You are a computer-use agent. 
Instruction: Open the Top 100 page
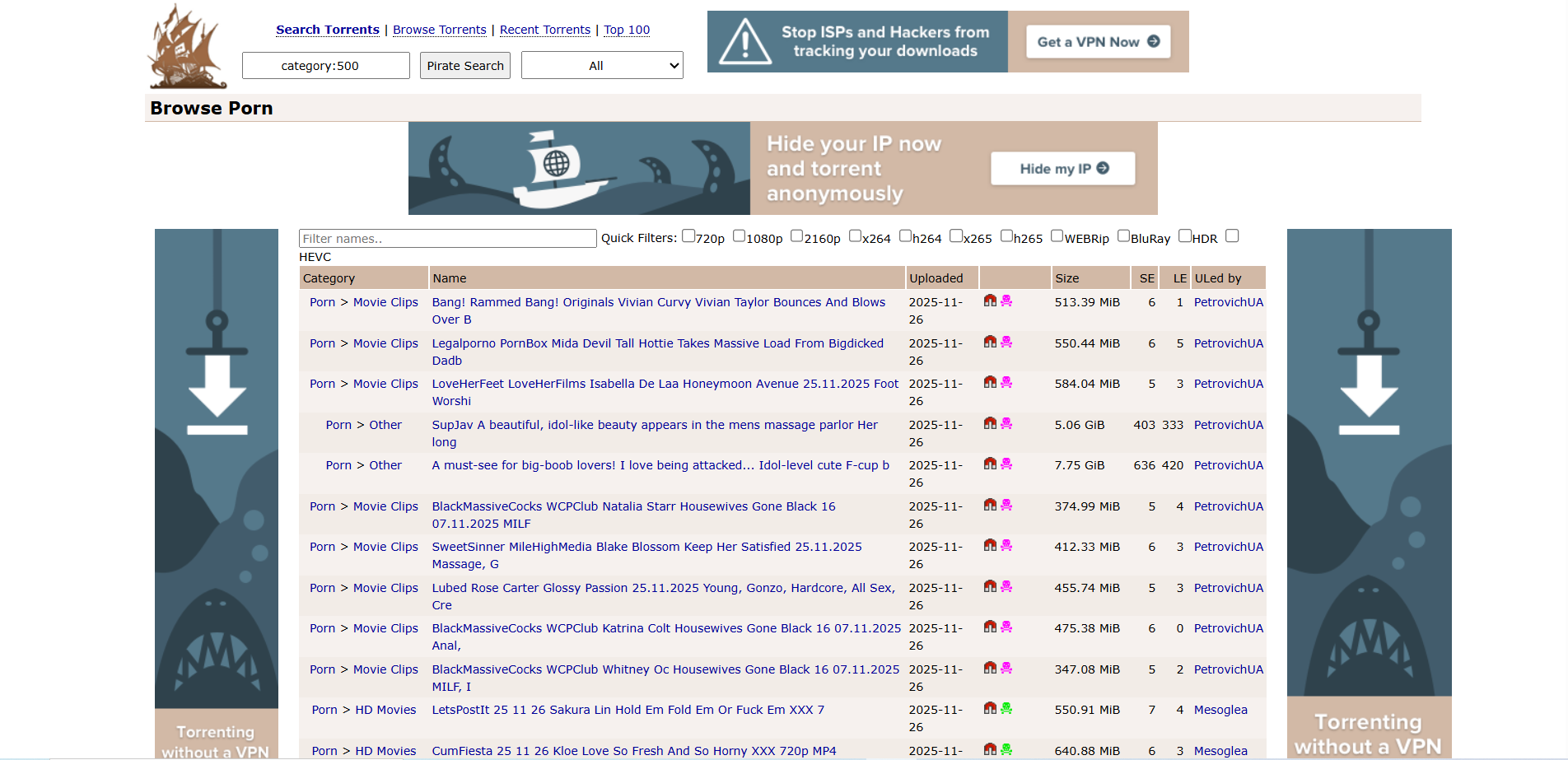pos(627,30)
